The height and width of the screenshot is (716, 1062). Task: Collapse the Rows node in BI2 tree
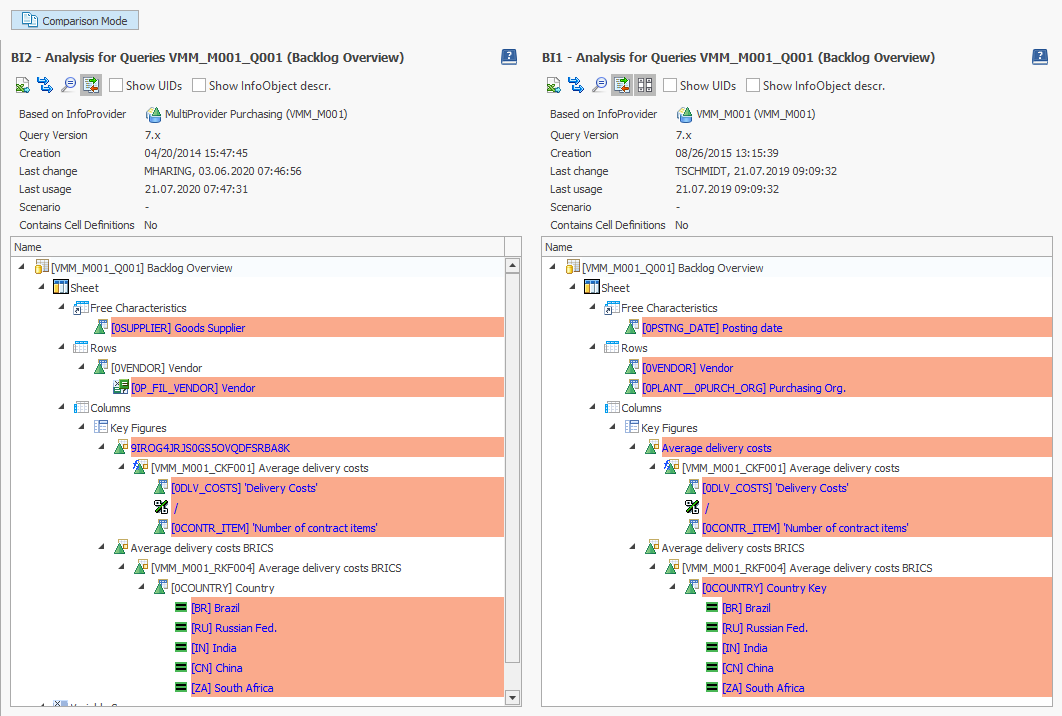pos(60,347)
